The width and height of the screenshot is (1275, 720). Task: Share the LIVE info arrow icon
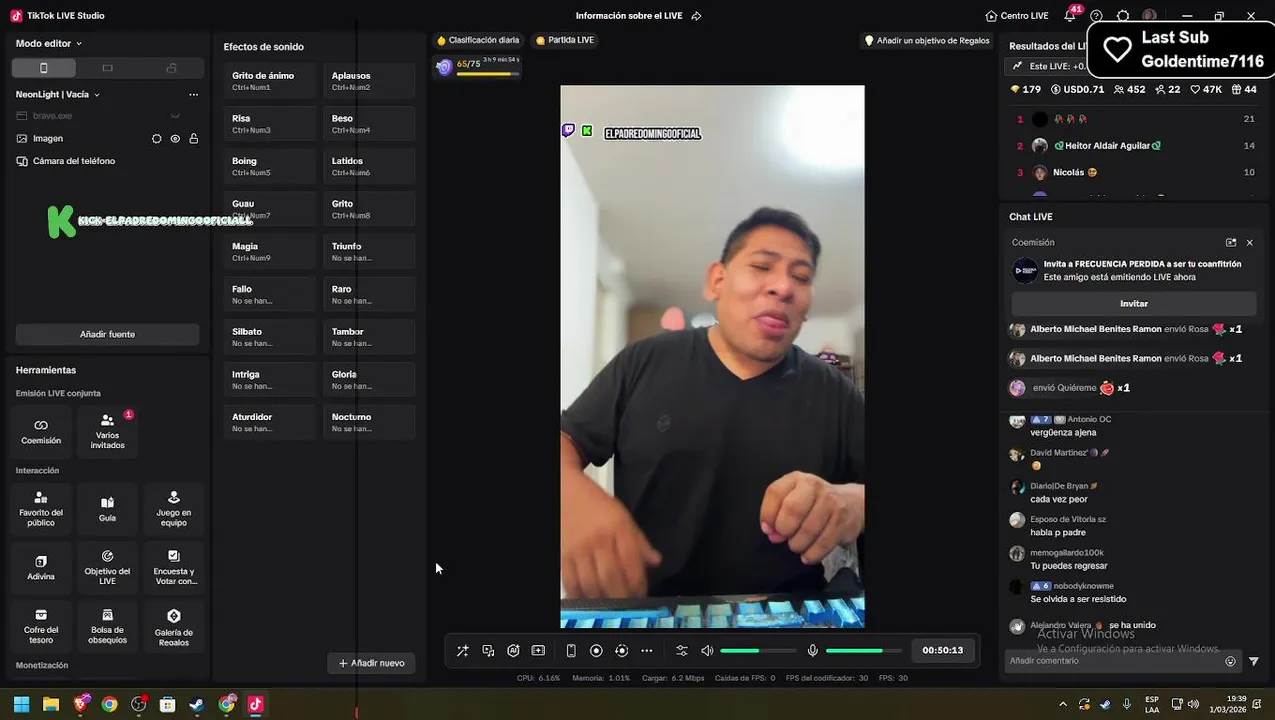pos(697,16)
